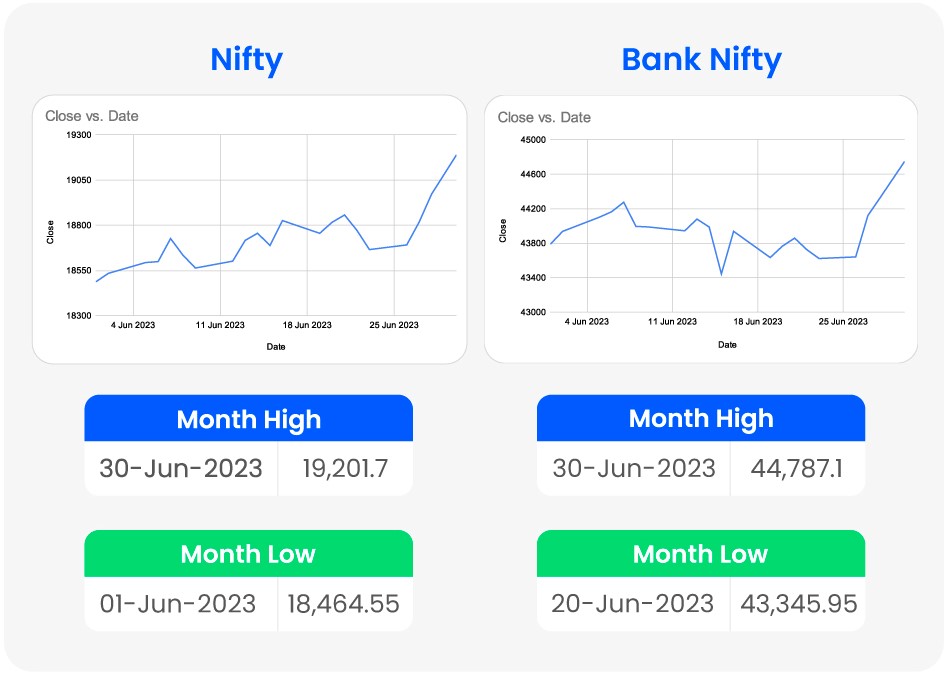Click the 20-Jun-2023 date under Bank Nifty Month Low
The width and height of the screenshot is (950, 688).
click(x=632, y=604)
